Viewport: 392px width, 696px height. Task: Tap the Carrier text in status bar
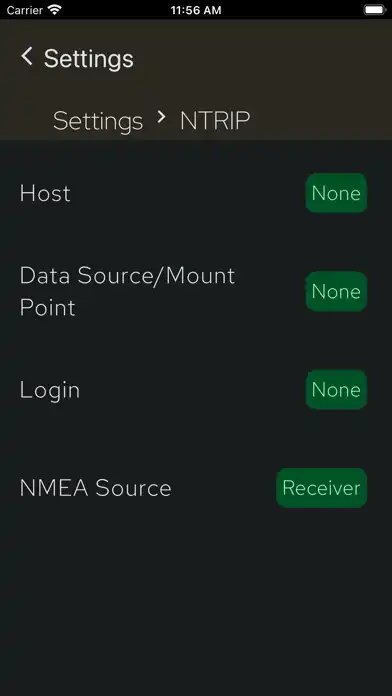point(25,10)
